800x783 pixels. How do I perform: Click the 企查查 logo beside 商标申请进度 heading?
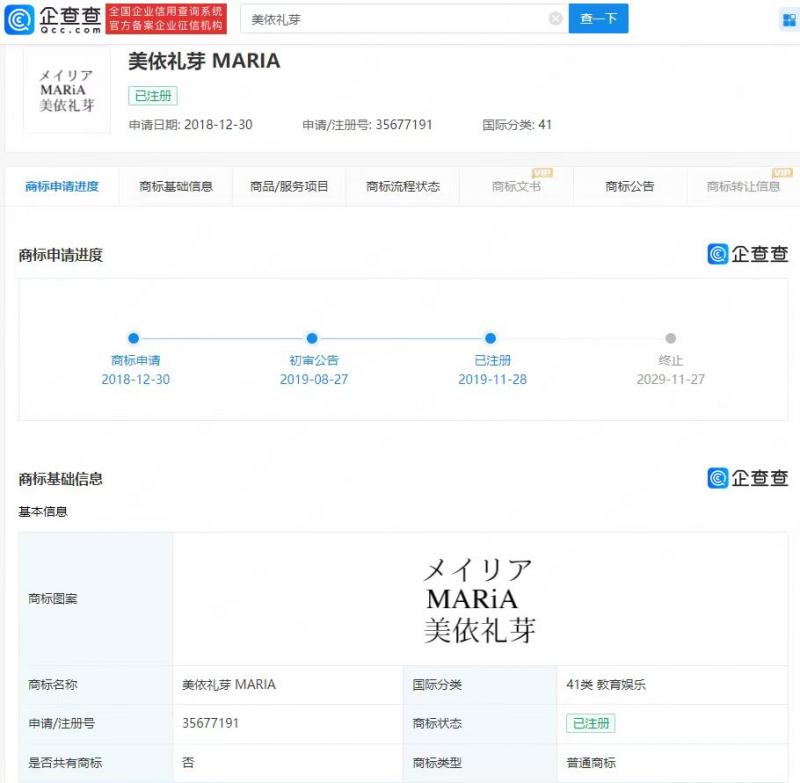coord(747,254)
